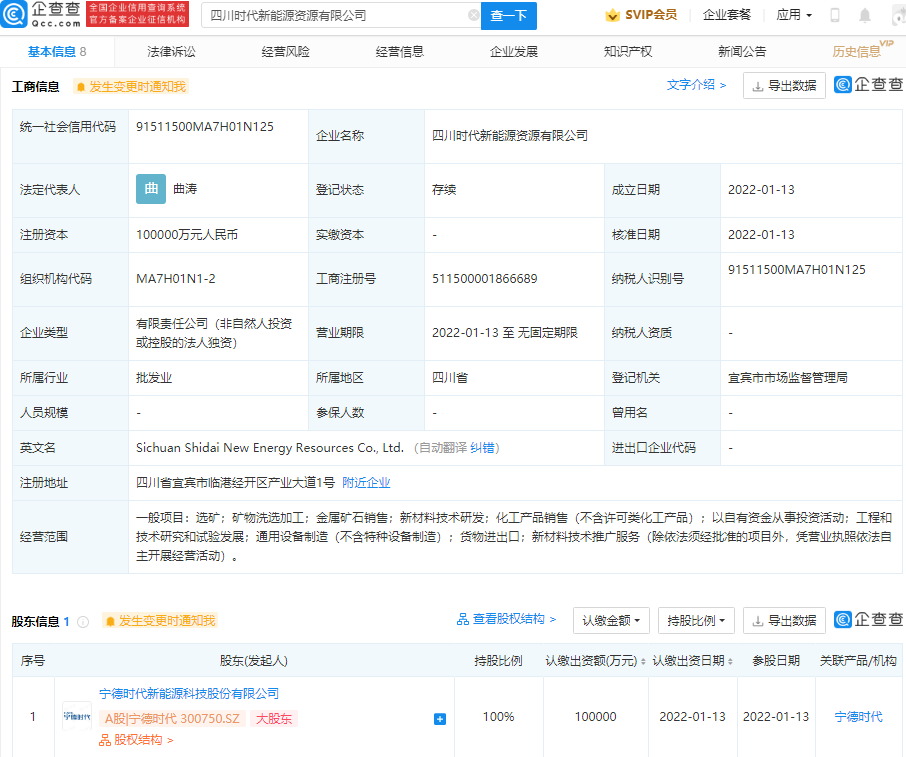Screen dimensions: 906x757
Task: Expand the blue plus badge next to 宁德时代
Action: 439,718
